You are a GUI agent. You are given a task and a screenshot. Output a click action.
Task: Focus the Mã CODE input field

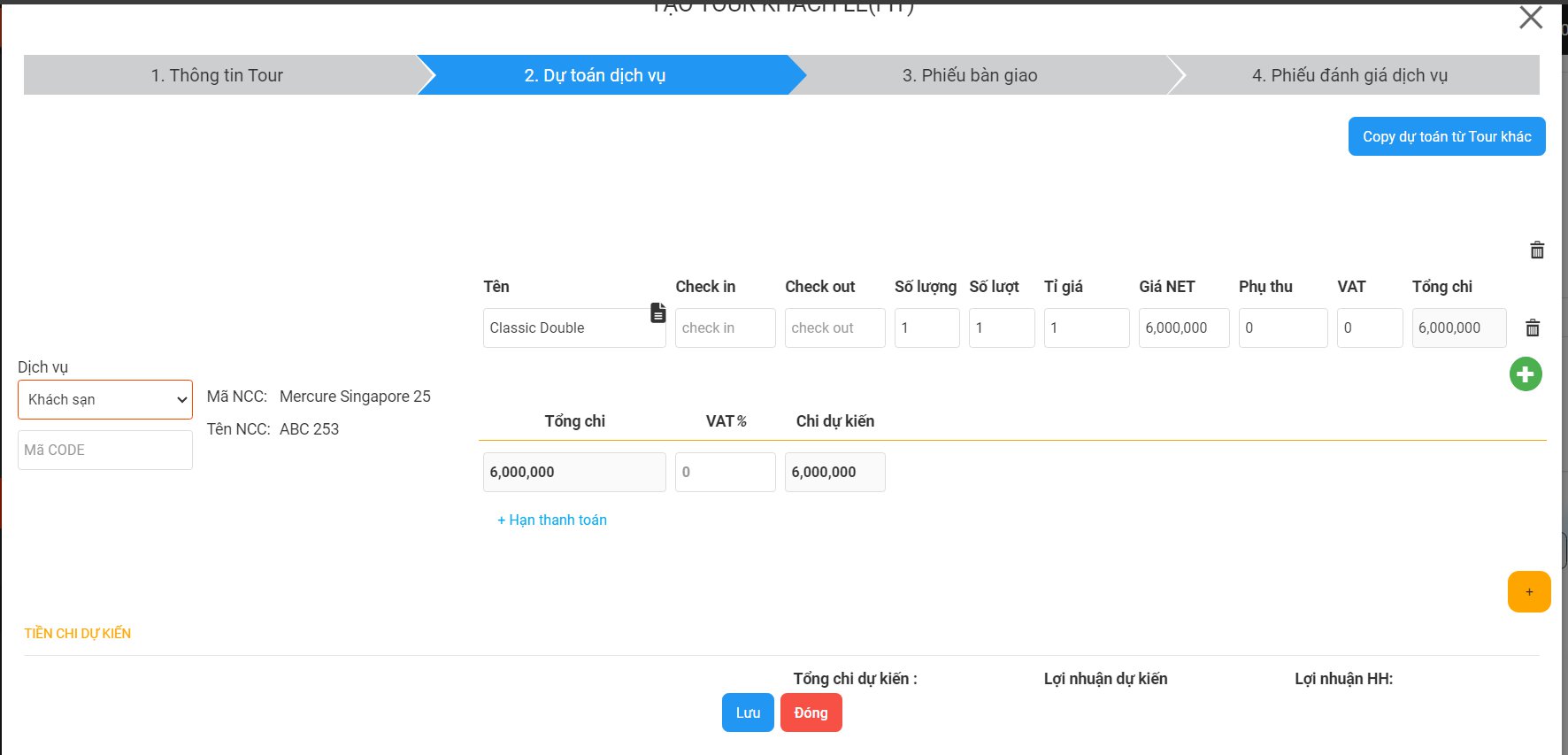(x=105, y=451)
